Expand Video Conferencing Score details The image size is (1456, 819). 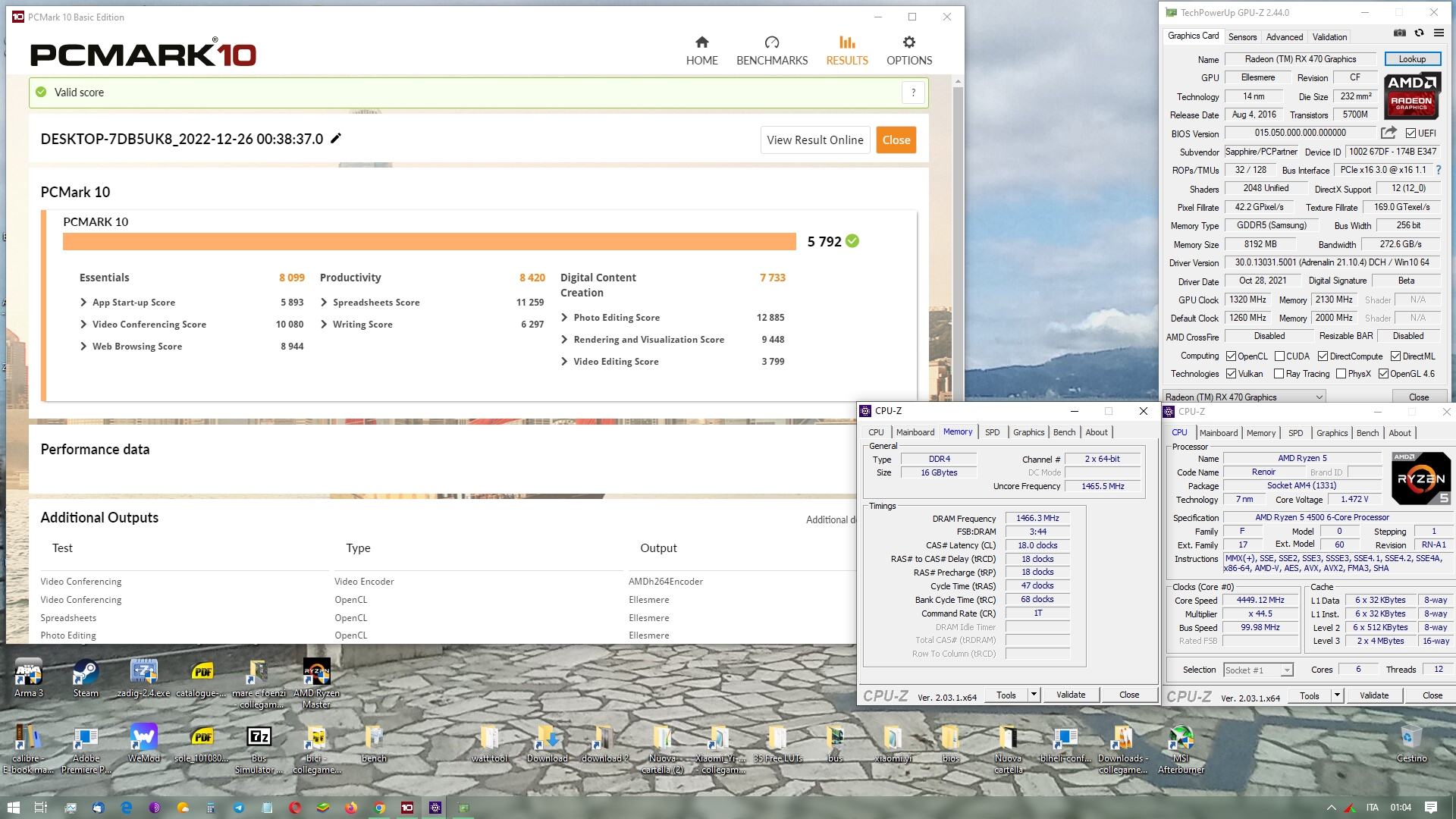83,325
